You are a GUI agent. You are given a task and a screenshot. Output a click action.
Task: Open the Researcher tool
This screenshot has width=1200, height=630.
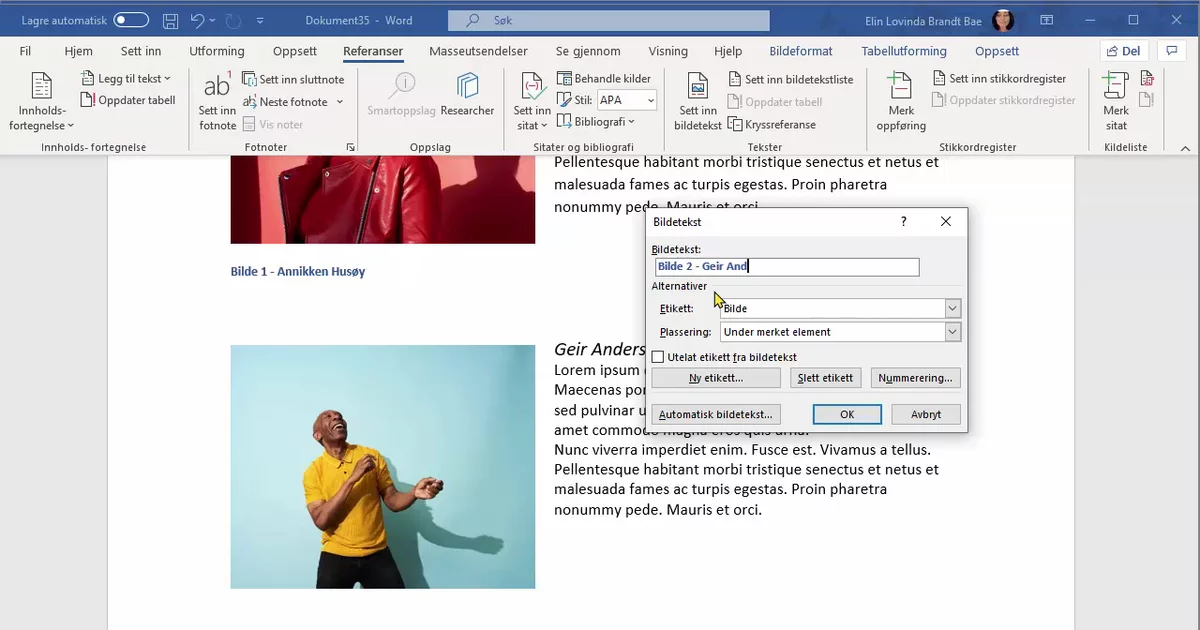click(x=467, y=95)
